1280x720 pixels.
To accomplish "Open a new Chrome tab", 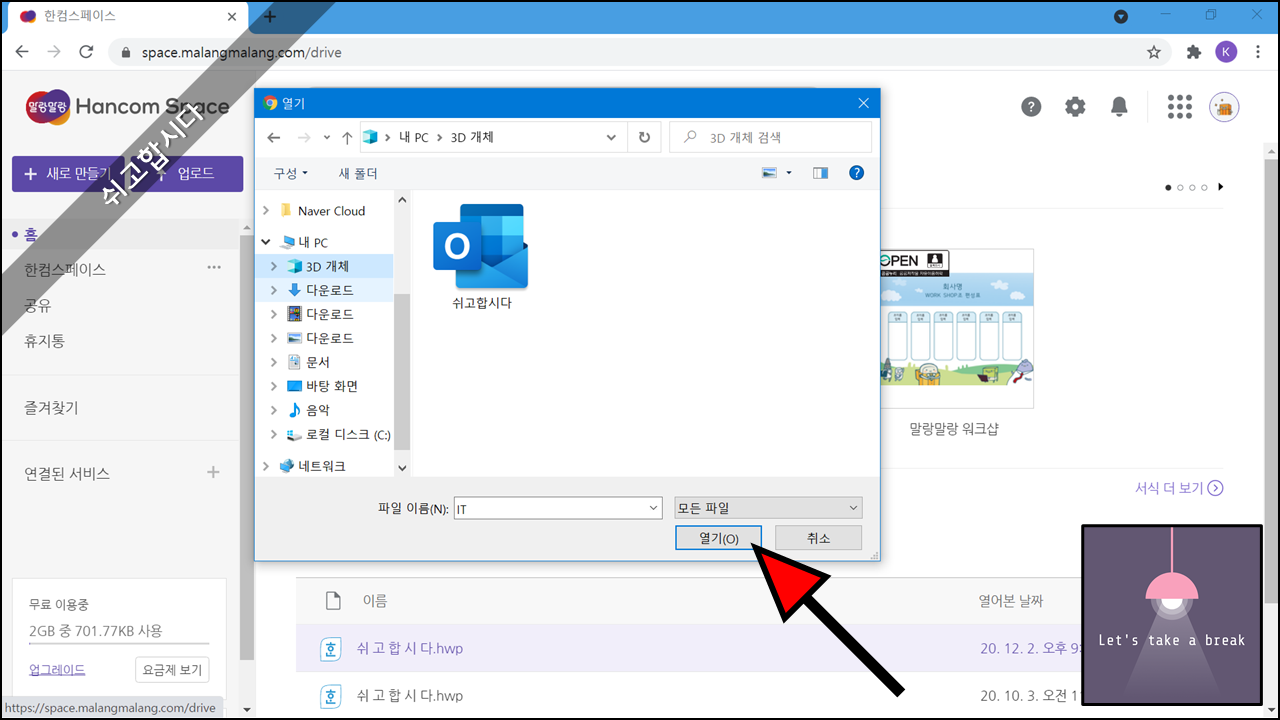I will 270,17.
